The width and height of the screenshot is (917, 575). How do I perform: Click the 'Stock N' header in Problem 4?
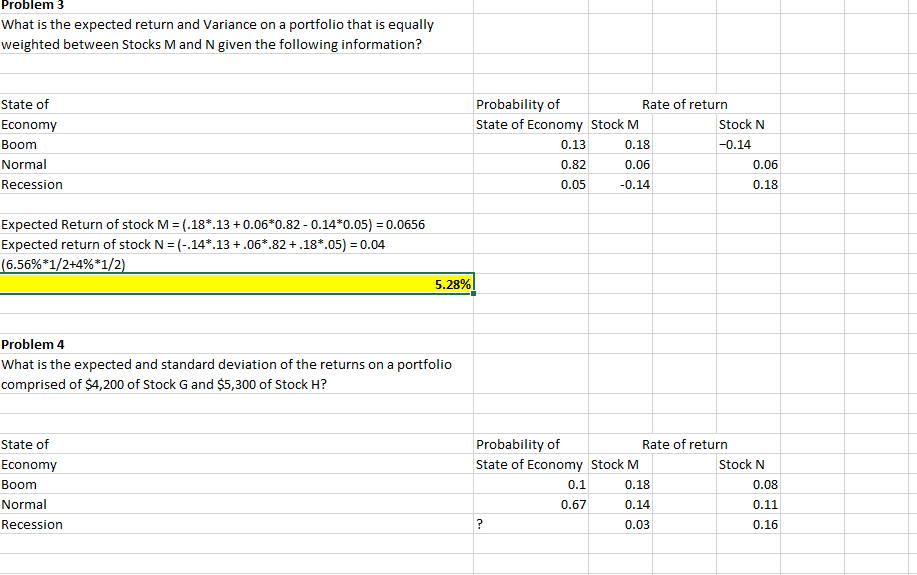[x=742, y=464]
